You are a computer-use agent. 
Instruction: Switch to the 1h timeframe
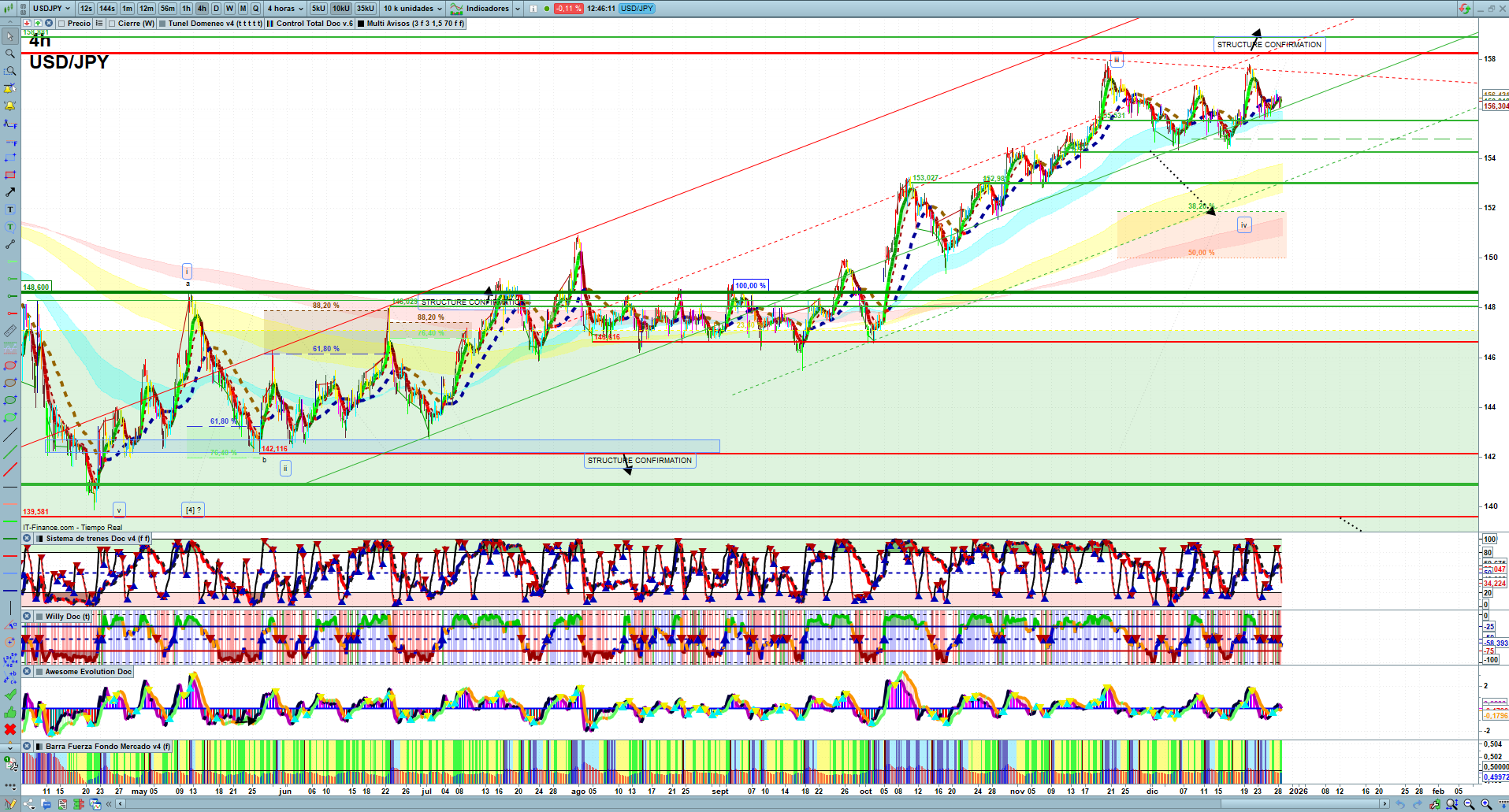coord(186,9)
